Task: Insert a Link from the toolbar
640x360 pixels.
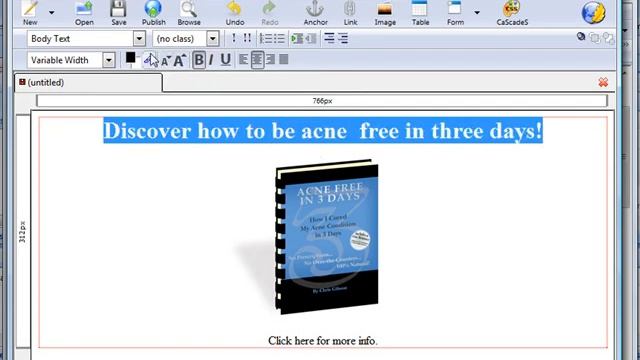Action: point(350,13)
